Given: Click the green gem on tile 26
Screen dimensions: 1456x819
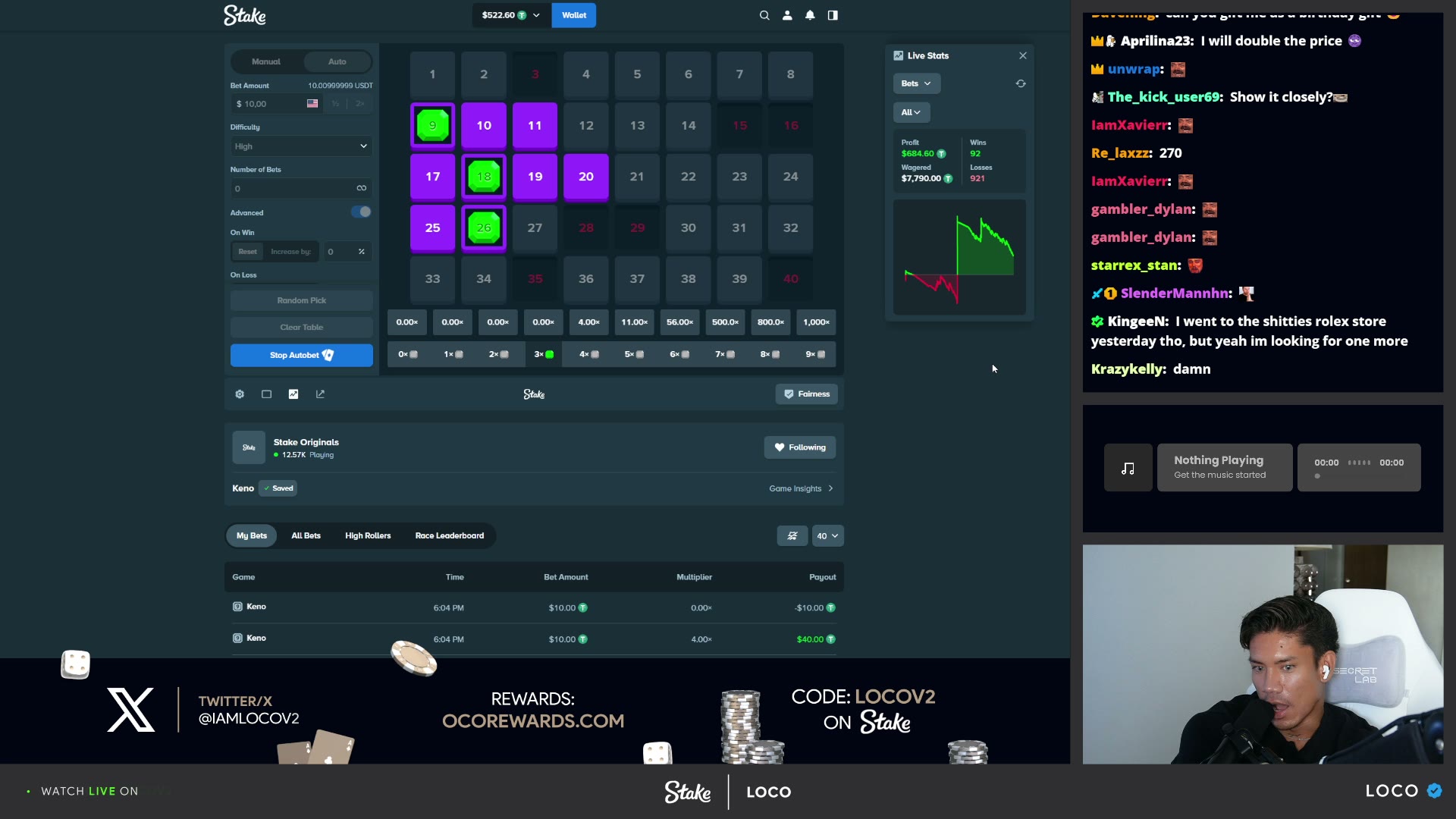Looking at the screenshot, I should pyautogui.click(x=484, y=227).
